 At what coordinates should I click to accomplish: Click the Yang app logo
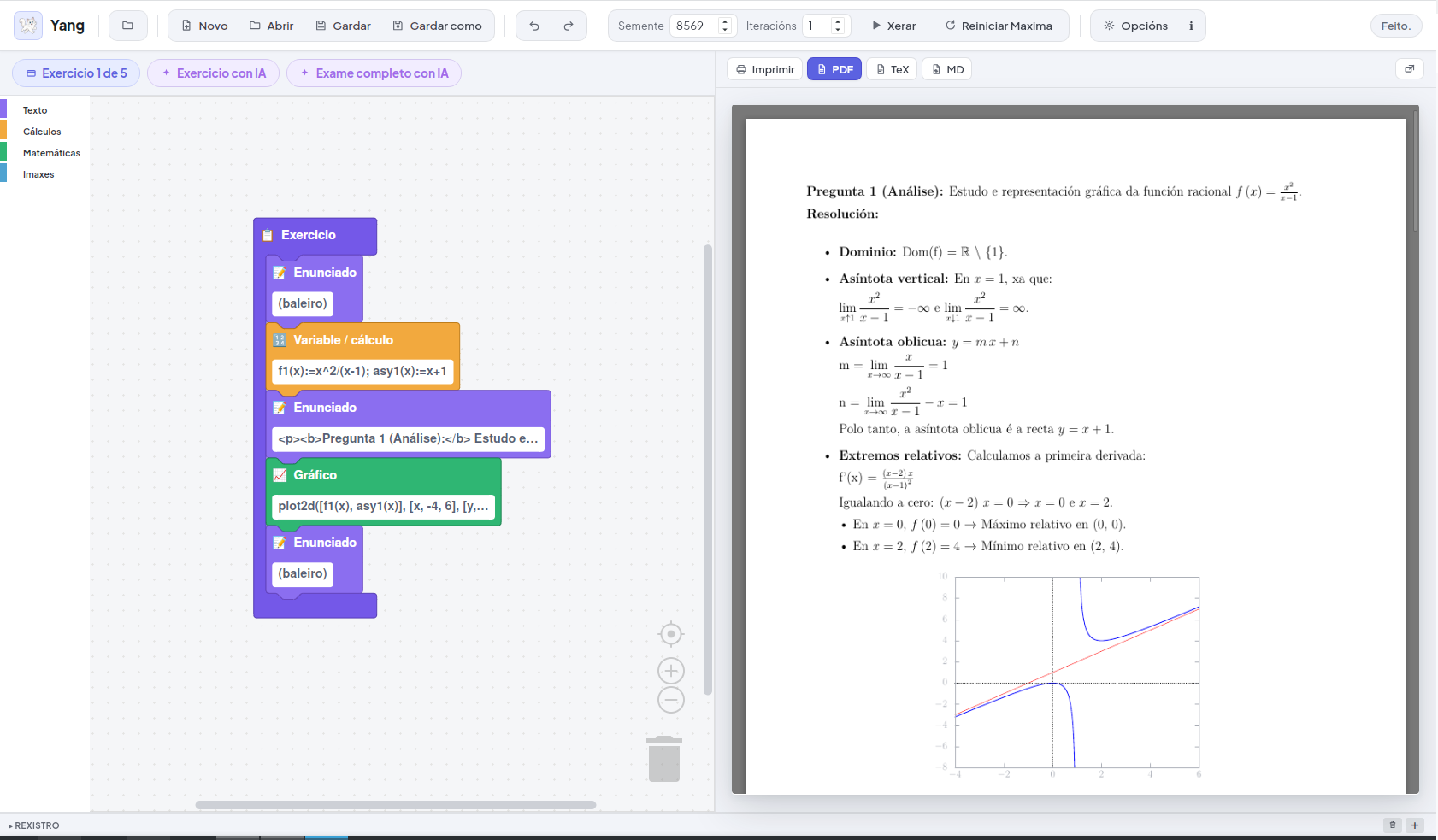(x=28, y=26)
